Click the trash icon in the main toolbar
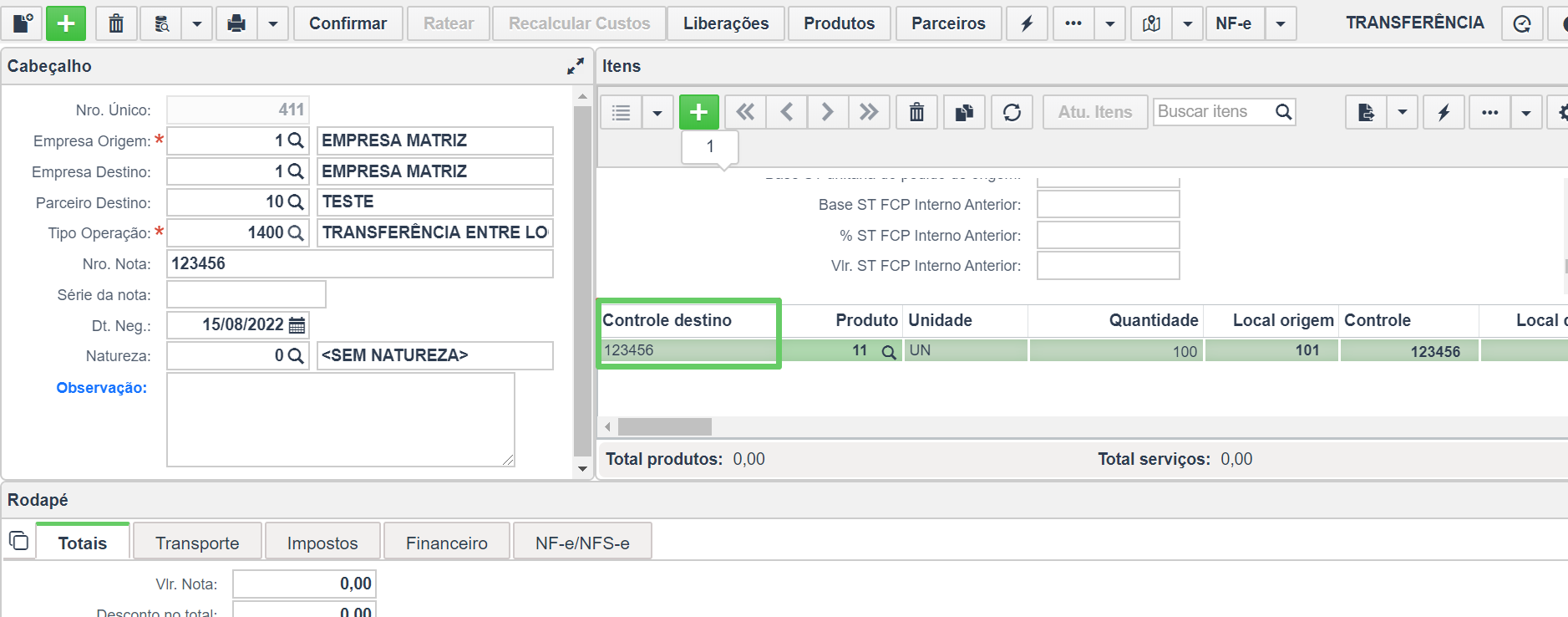1568x617 pixels. [116, 23]
